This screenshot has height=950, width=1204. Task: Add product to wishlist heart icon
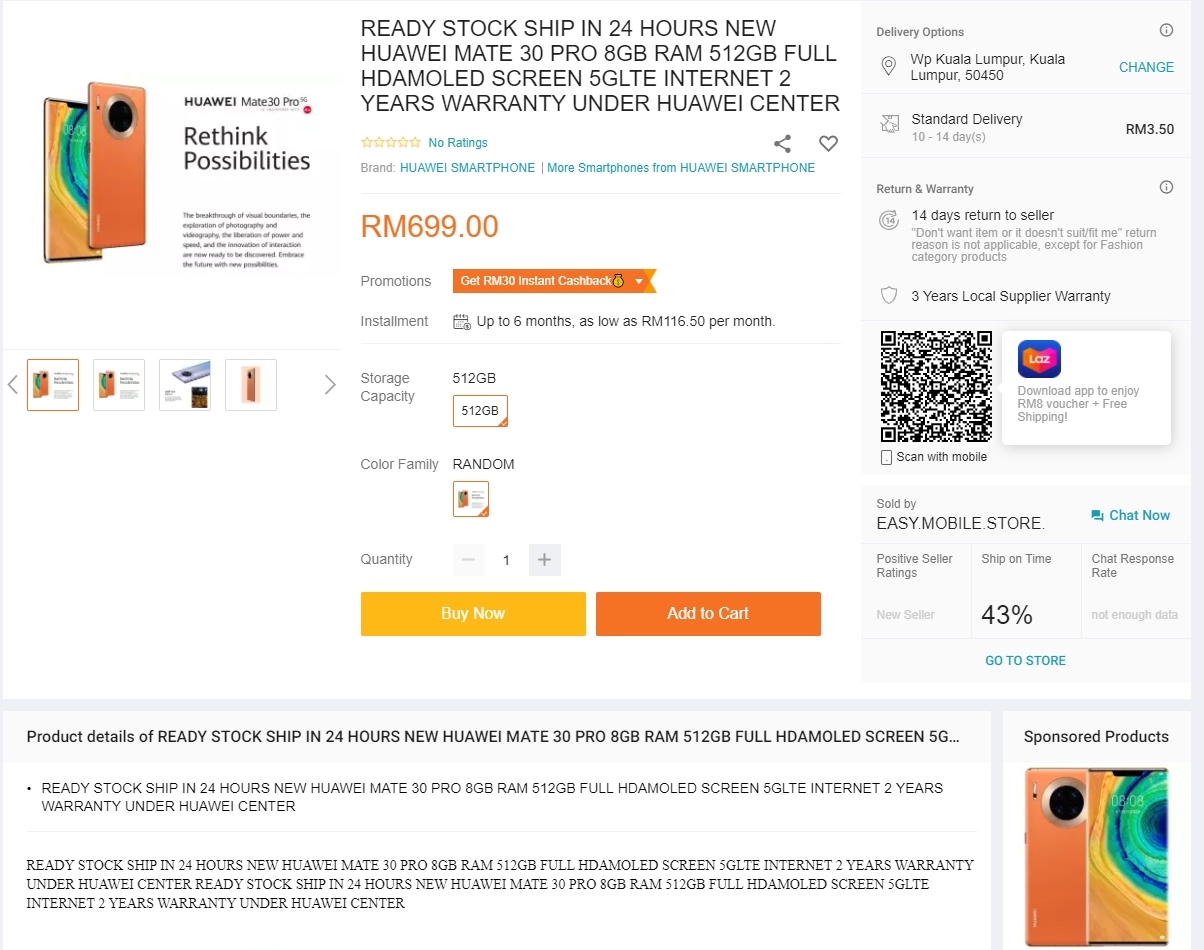tap(828, 144)
